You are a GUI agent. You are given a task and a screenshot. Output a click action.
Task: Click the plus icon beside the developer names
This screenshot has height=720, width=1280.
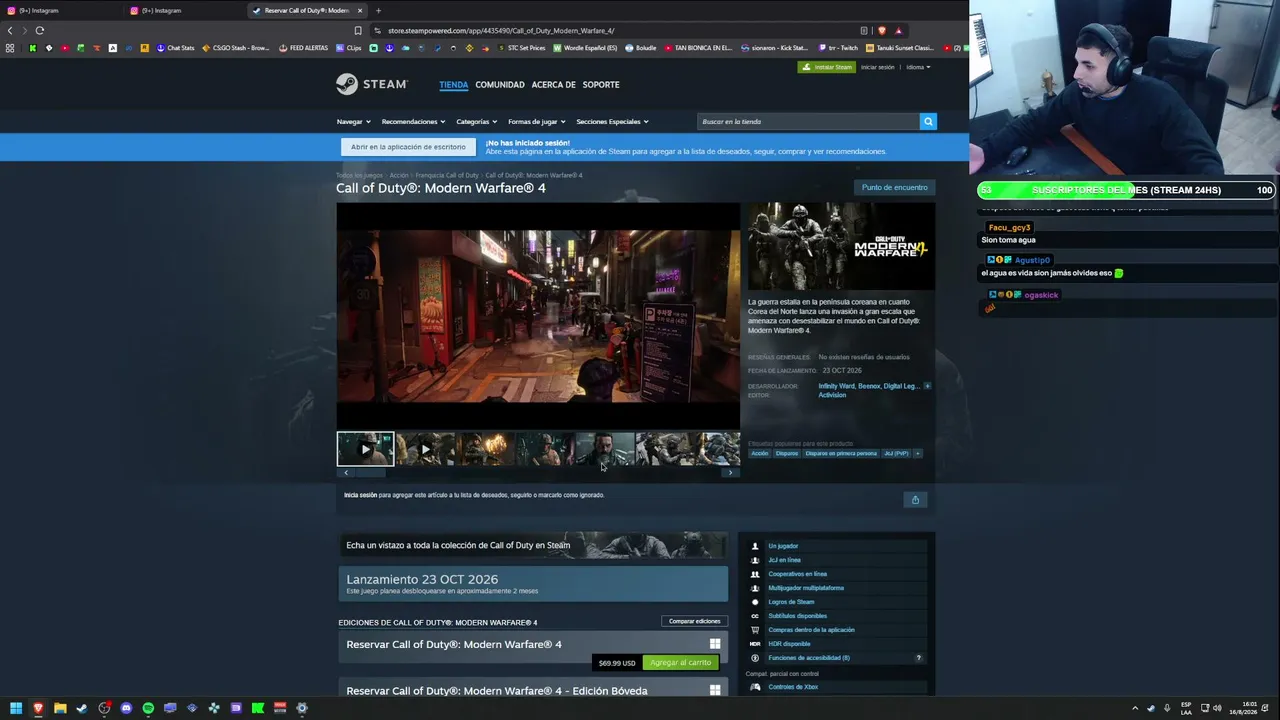pyautogui.click(x=927, y=386)
